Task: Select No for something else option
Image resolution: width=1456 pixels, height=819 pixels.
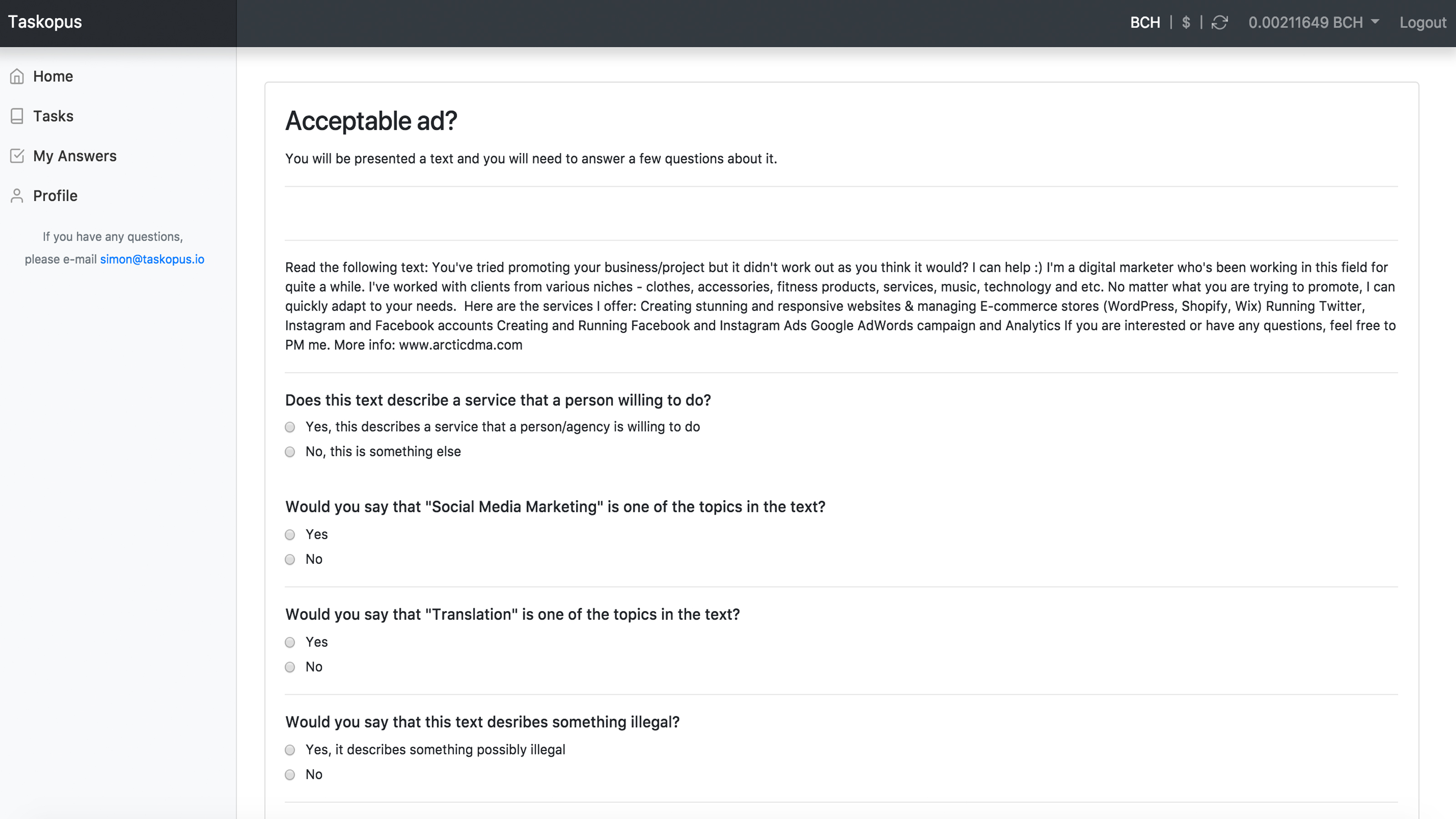Action: tap(291, 452)
